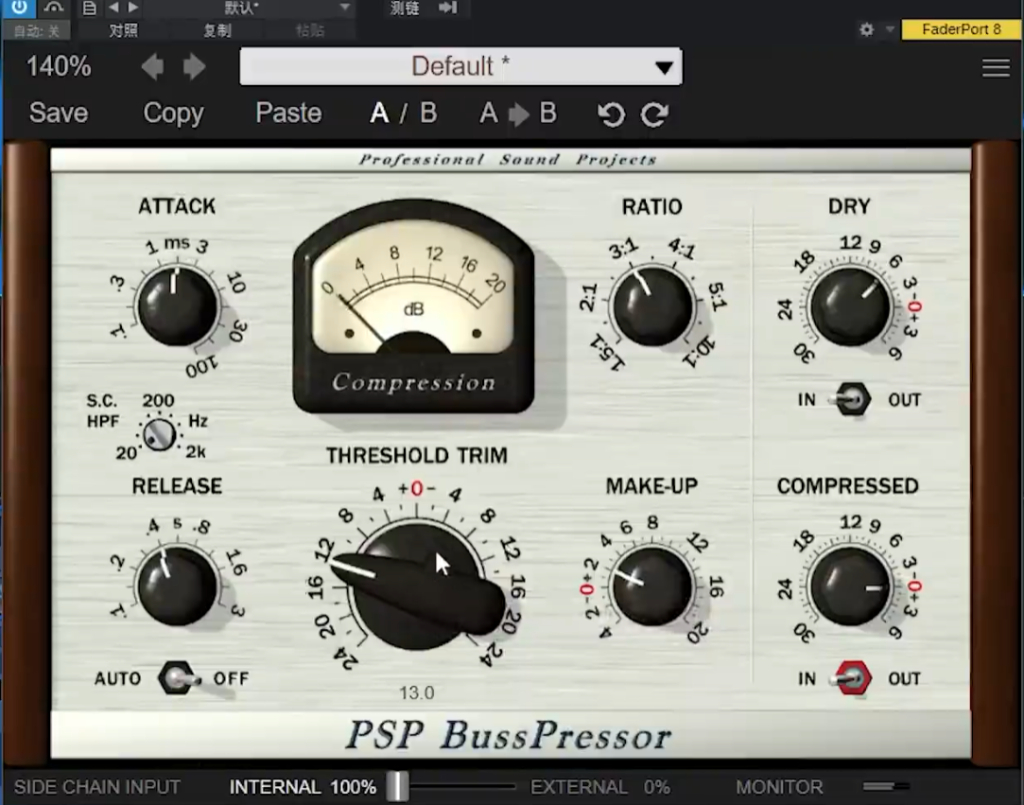The height and width of the screenshot is (805, 1024).
Task: Click the 对照 compare button
Action: click(123, 31)
